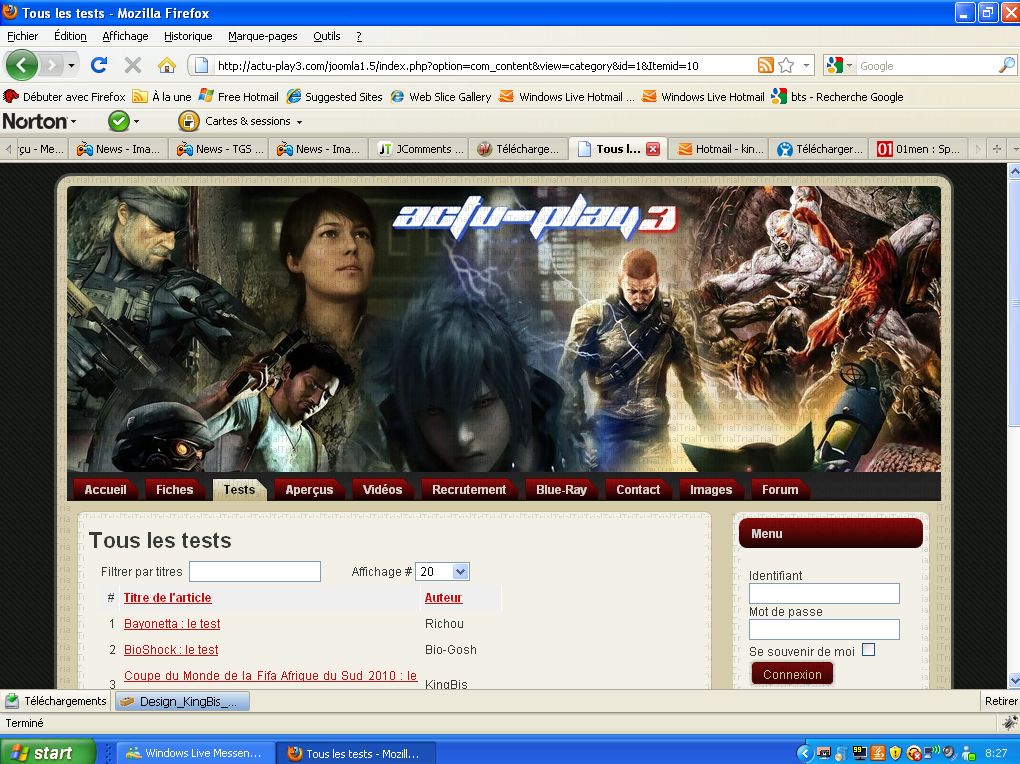Sort by Auteur column header
This screenshot has height=764, width=1020.
443,597
